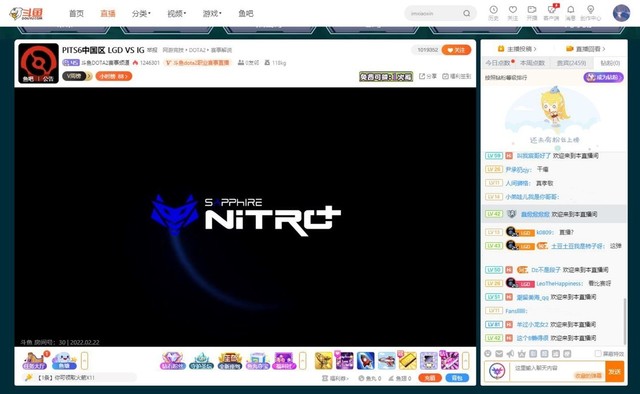Image resolution: width=640 pixels, height=394 pixels.
Task: Open the watch history clock icon
Action: 493,10
